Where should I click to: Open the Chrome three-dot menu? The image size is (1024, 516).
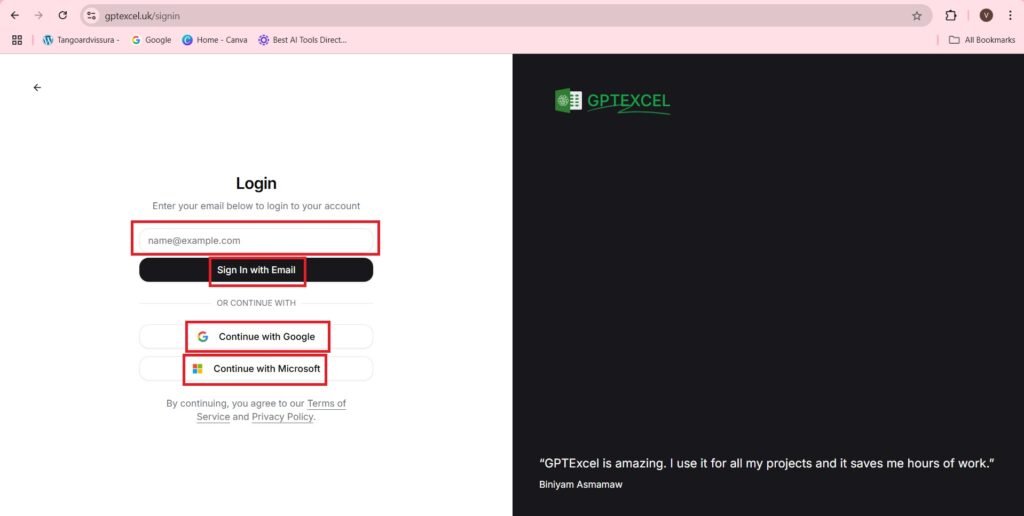click(x=1010, y=16)
